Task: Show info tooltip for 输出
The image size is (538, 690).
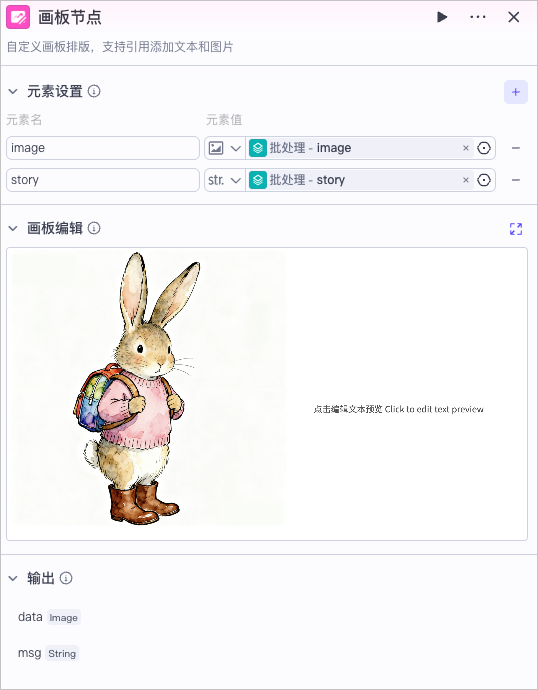Action: coord(66,578)
